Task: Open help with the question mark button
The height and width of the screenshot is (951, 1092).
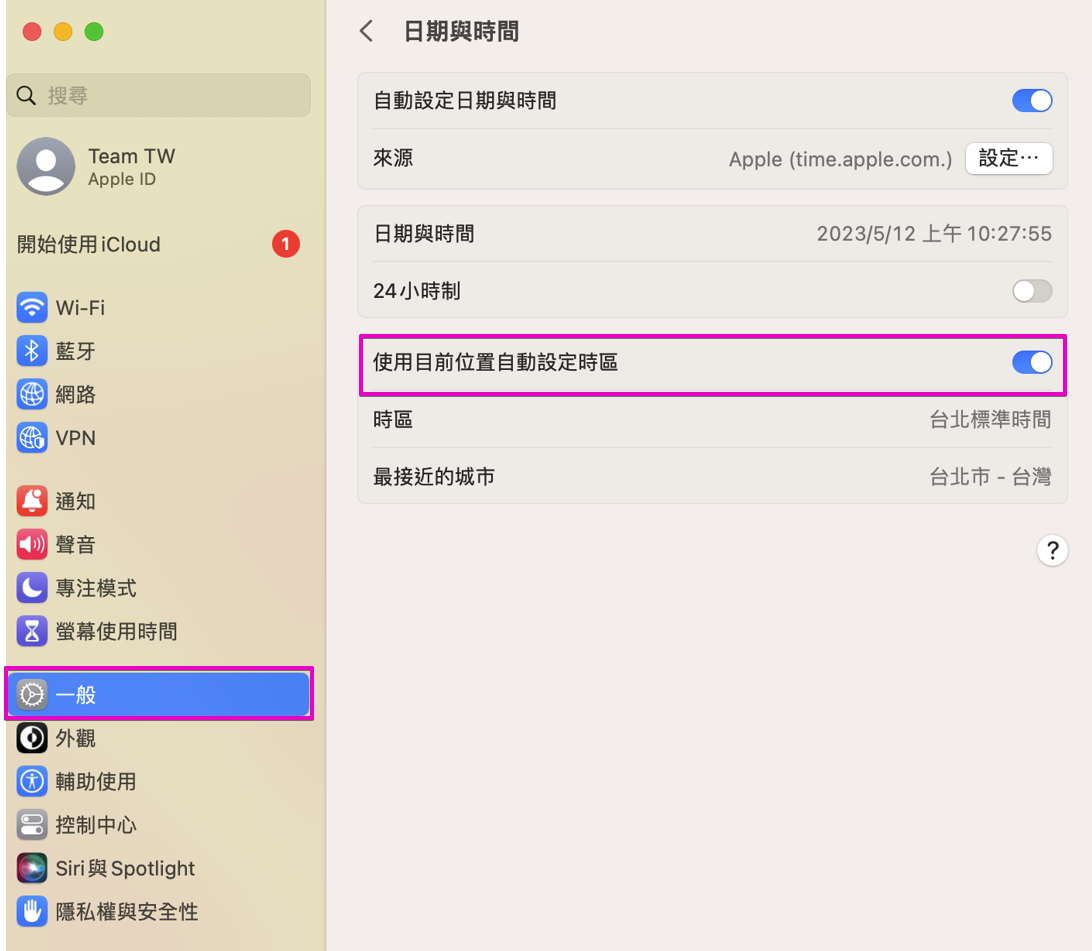Action: [x=1051, y=550]
